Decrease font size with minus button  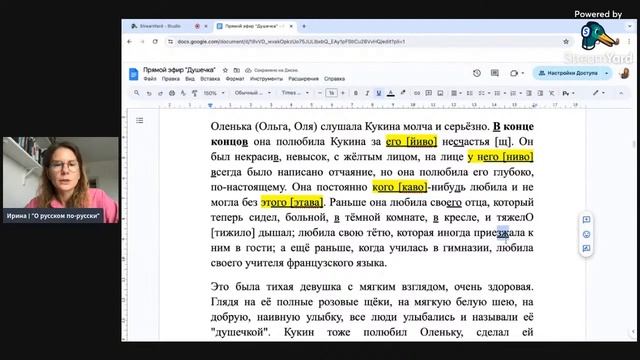point(320,93)
